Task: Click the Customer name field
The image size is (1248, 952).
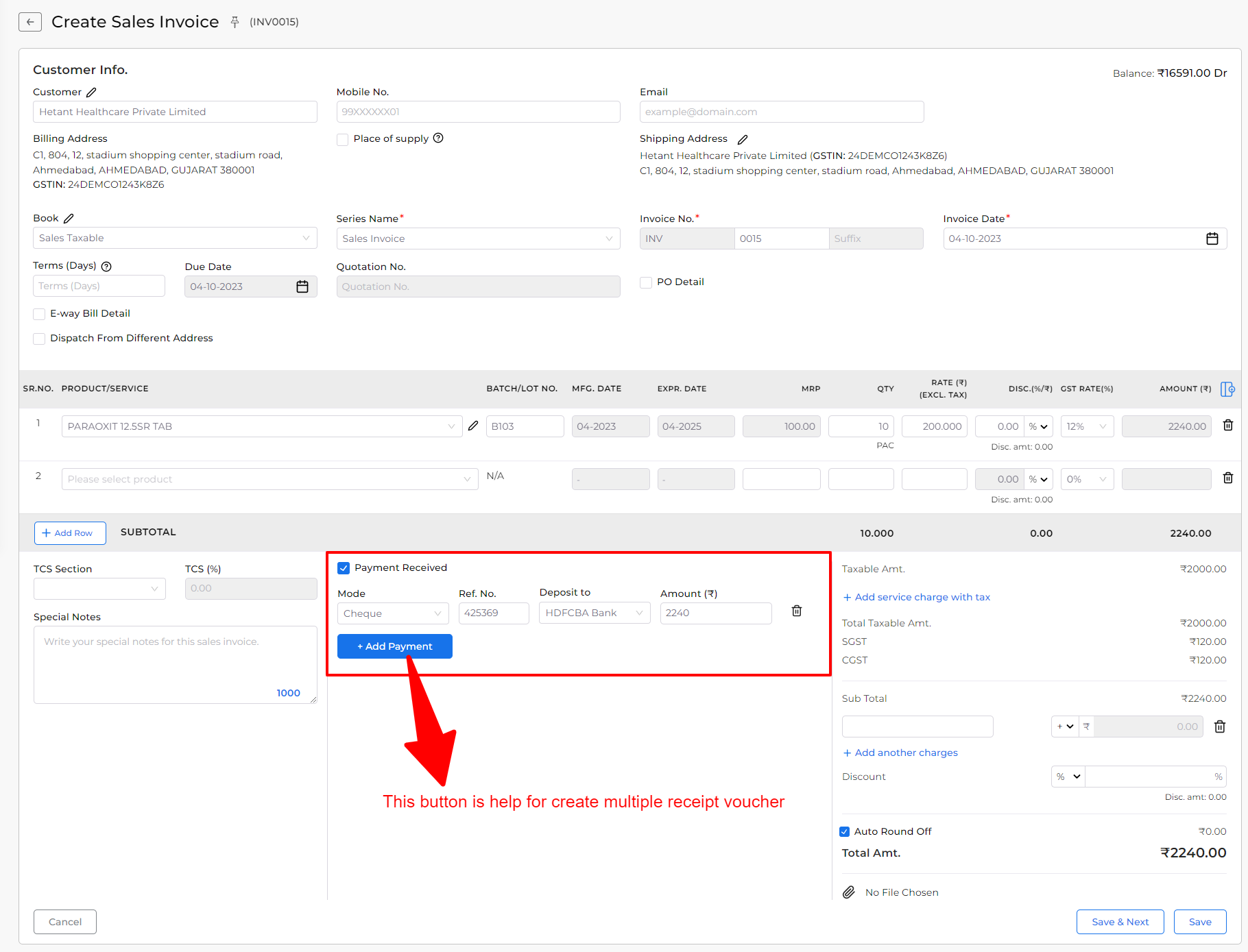Action: point(175,112)
